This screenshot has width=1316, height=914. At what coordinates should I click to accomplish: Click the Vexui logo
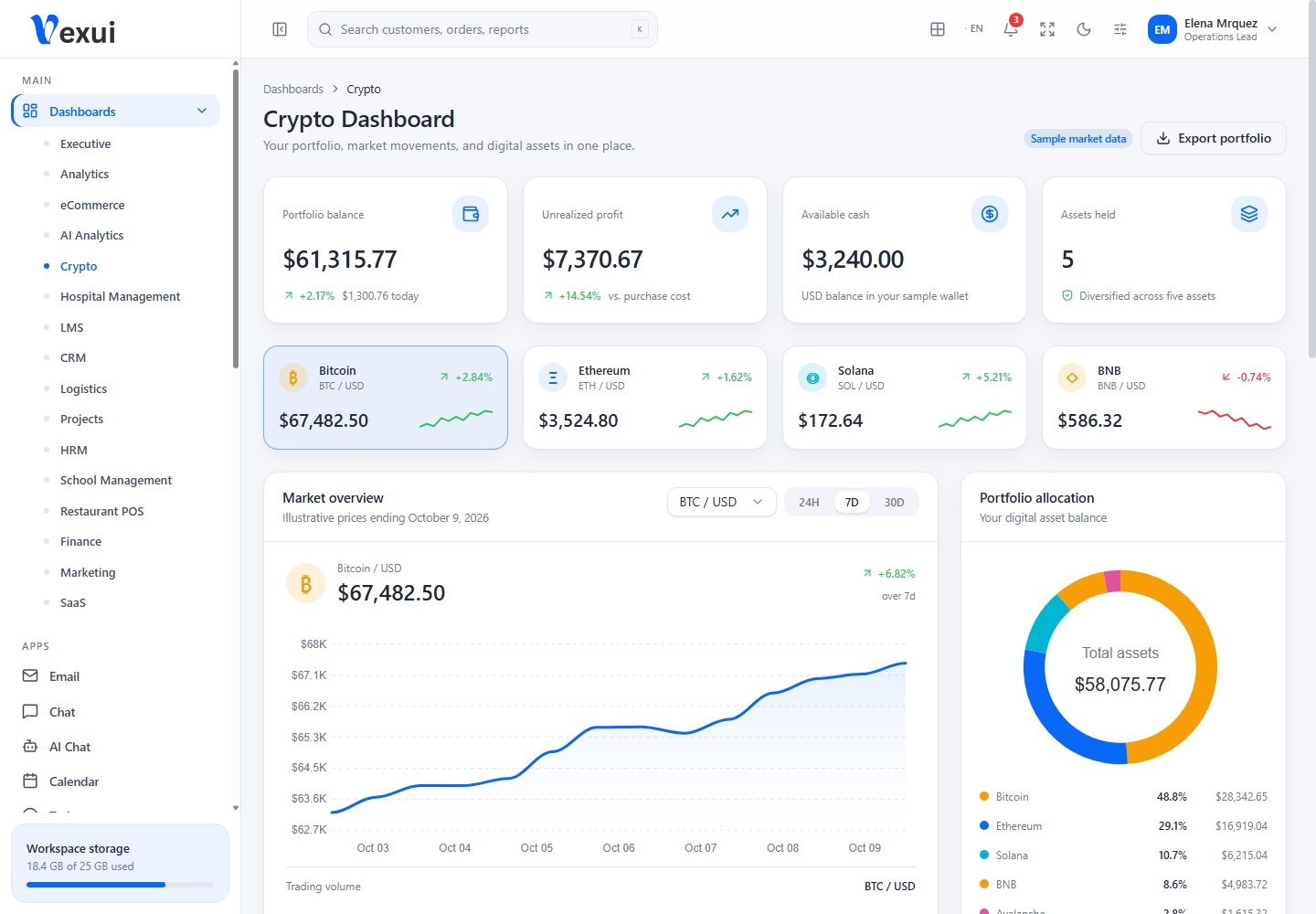point(73,30)
